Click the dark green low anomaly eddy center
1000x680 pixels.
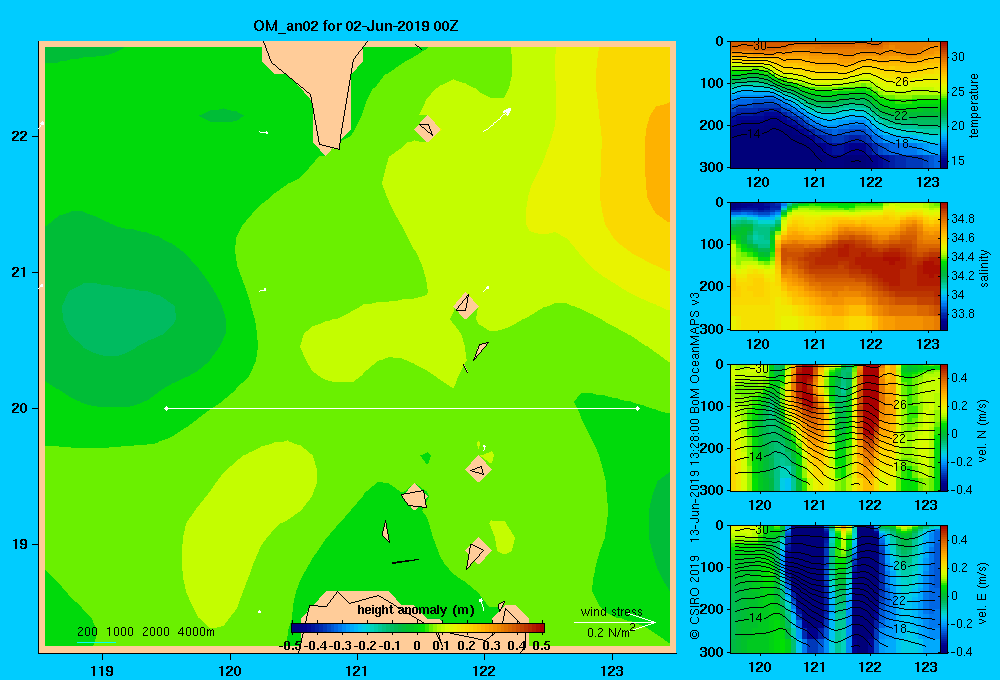click(119, 318)
